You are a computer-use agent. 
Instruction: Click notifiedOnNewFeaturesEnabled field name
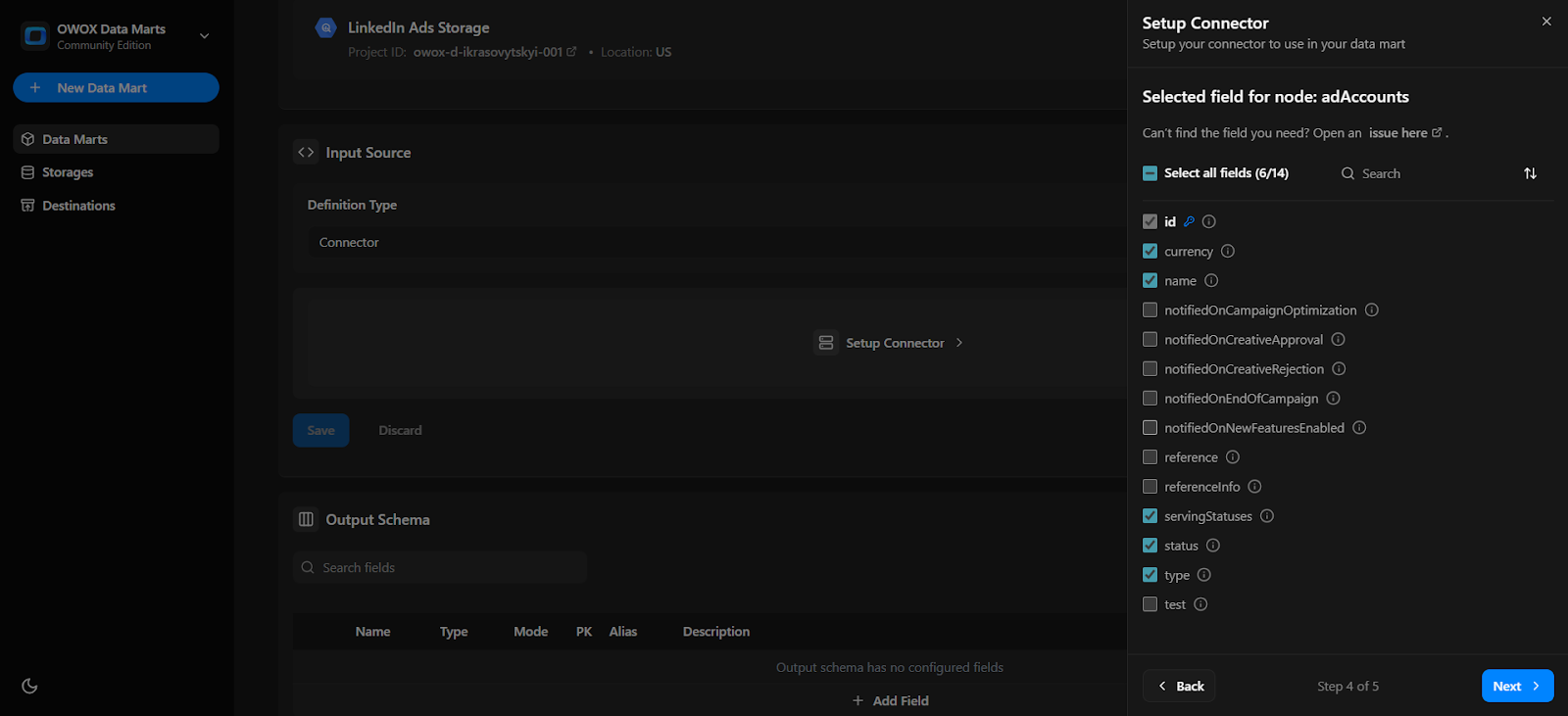(x=1254, y=428)
